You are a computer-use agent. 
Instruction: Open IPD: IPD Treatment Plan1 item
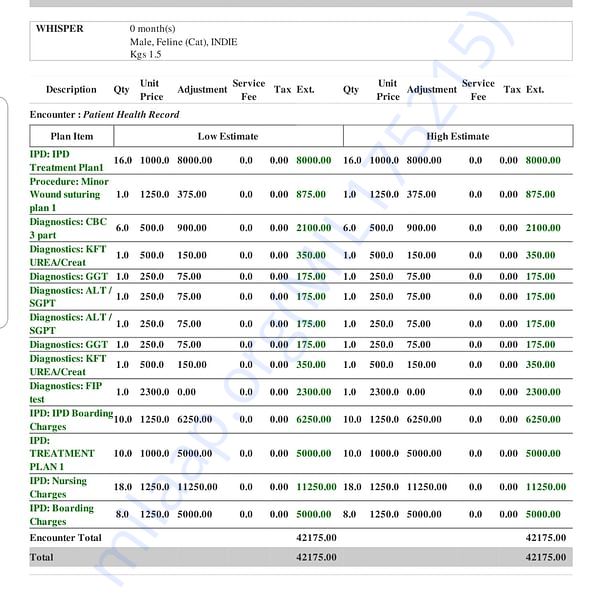[67, 161]
